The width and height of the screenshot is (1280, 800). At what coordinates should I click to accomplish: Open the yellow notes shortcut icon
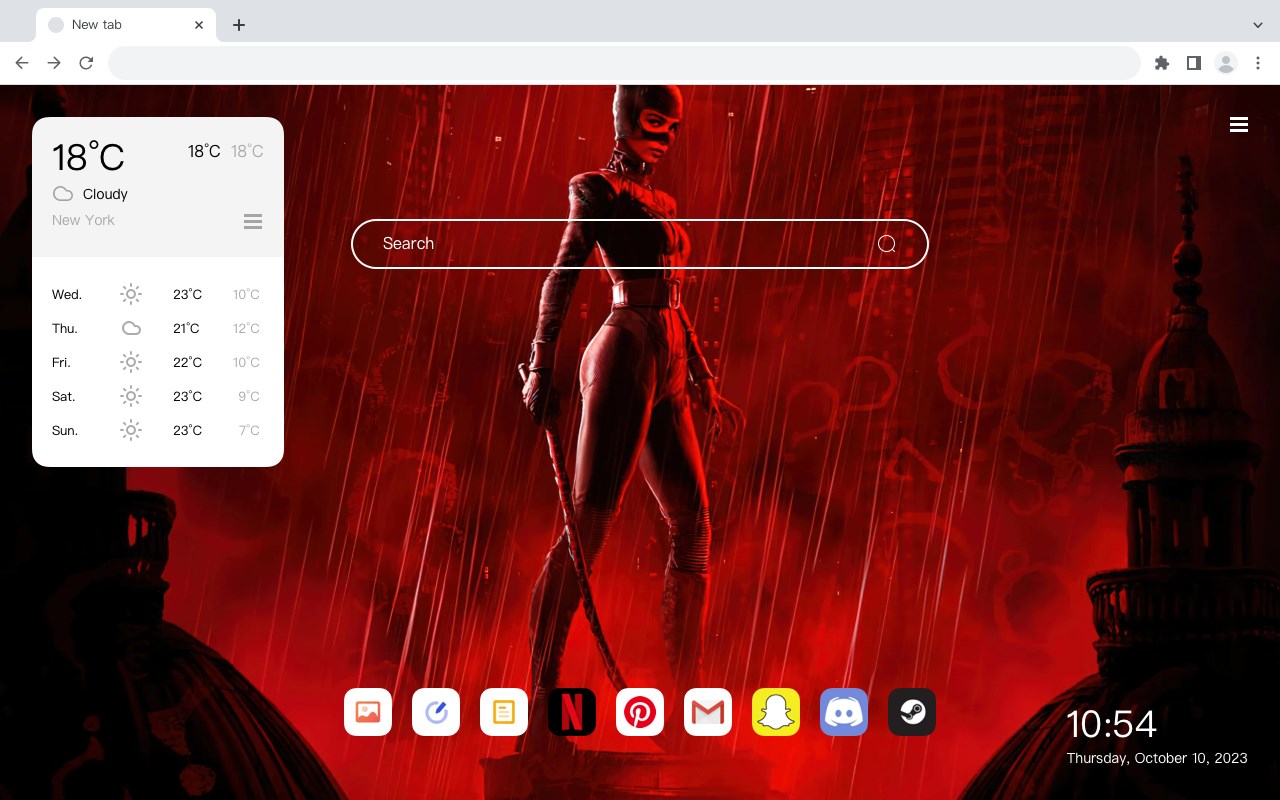pos(504,712)
